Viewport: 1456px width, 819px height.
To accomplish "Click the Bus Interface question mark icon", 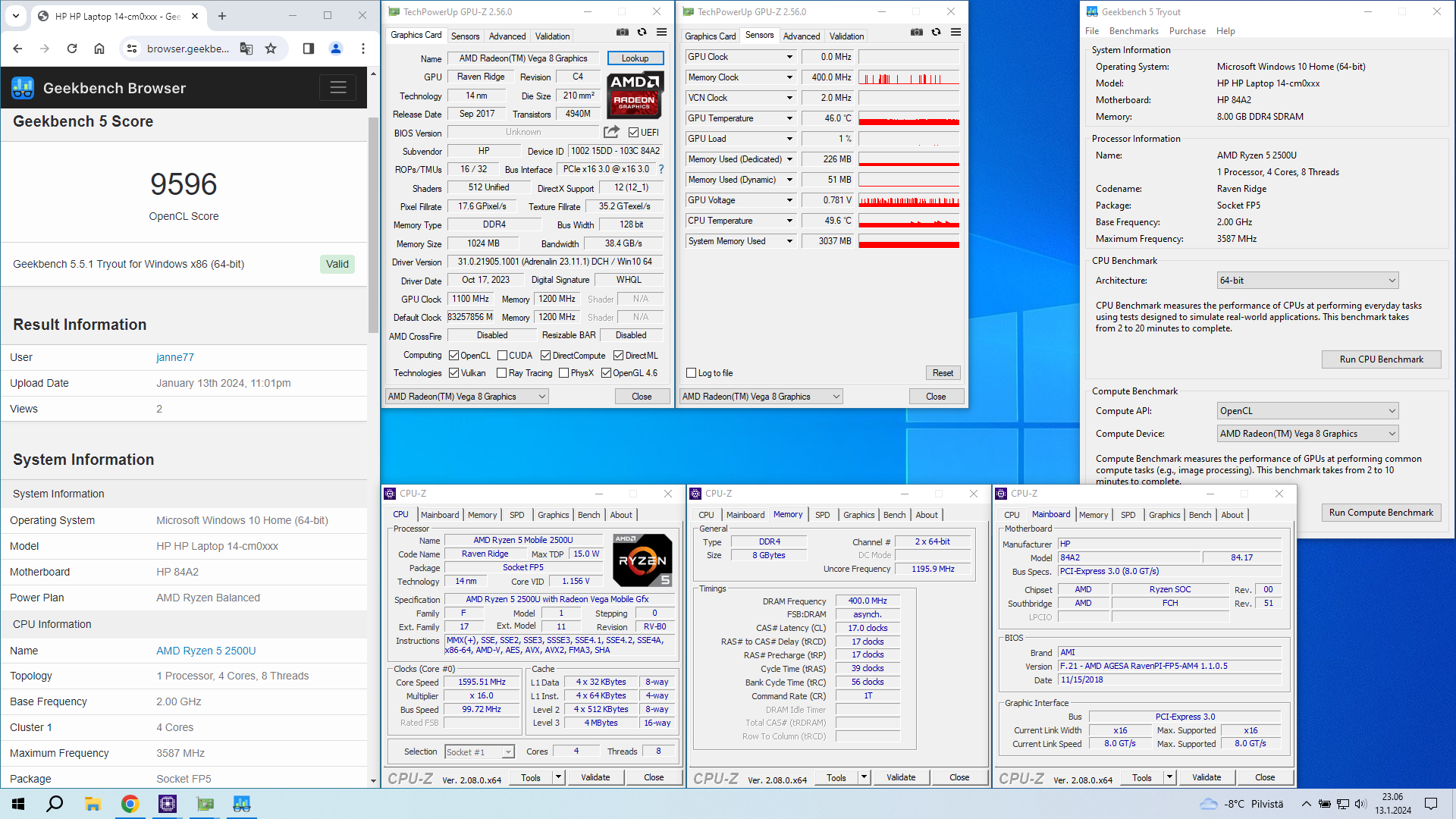I will [661, 169].
